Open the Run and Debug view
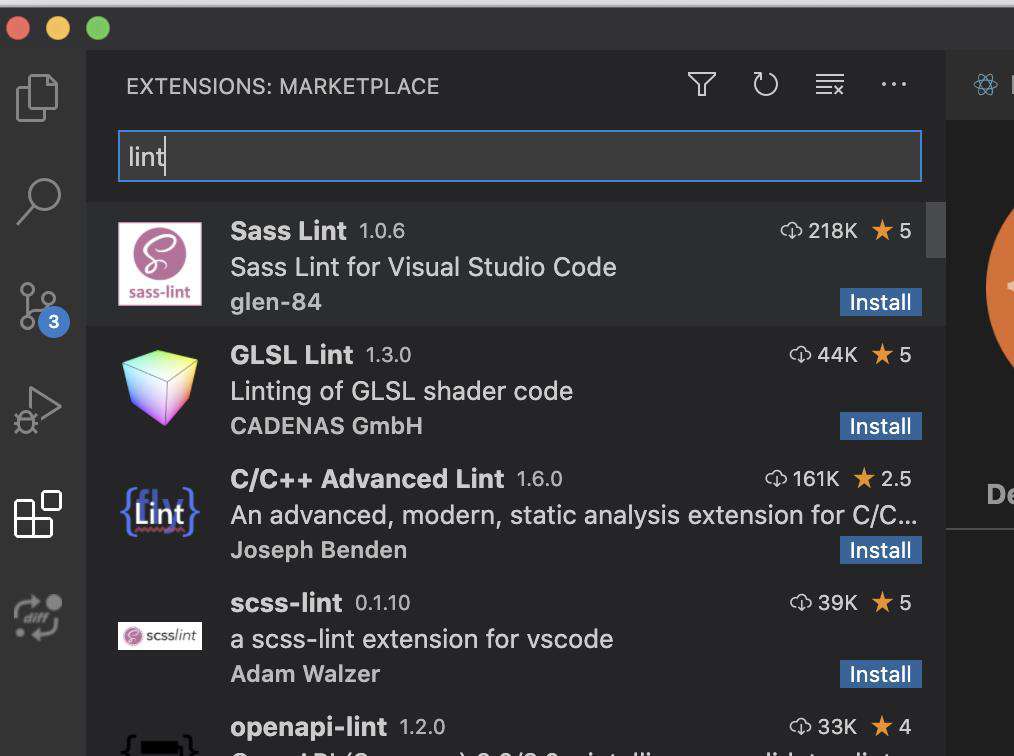1014x756 pixels. point(38,410)
